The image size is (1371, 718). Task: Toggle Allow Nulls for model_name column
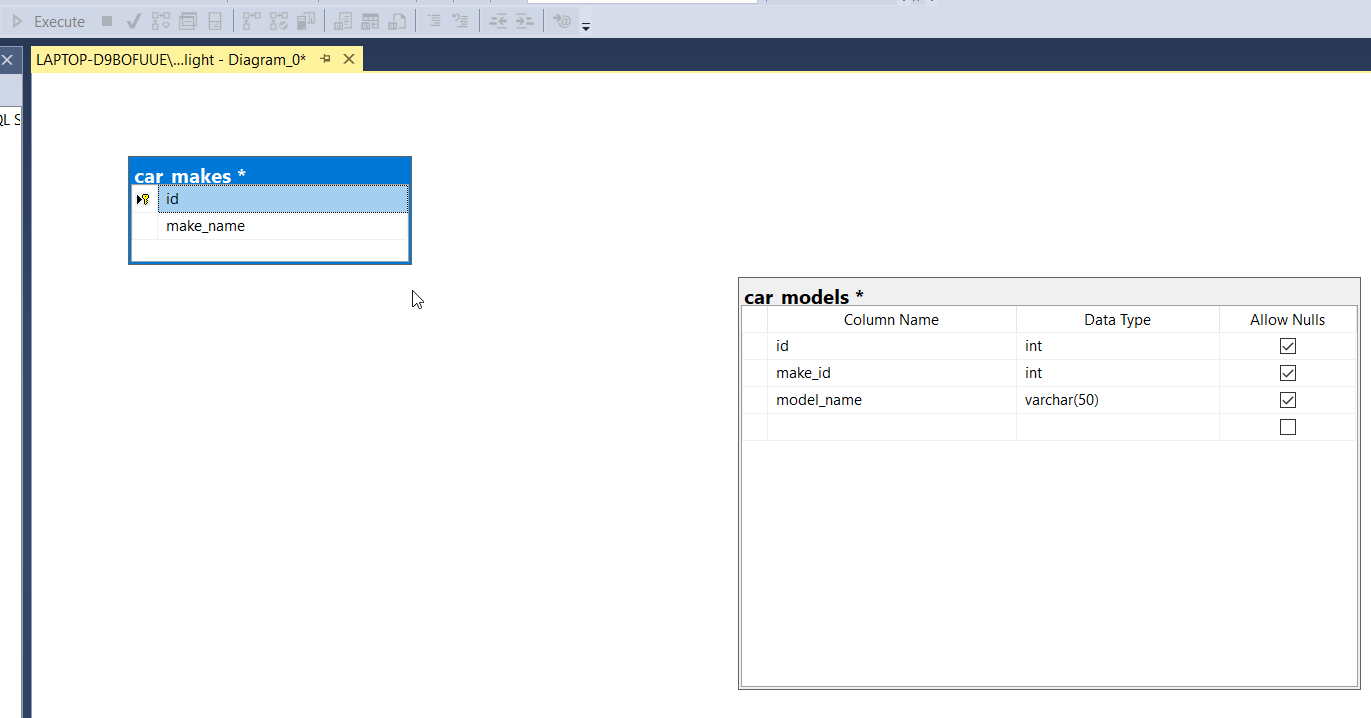tap(1288, 400)
